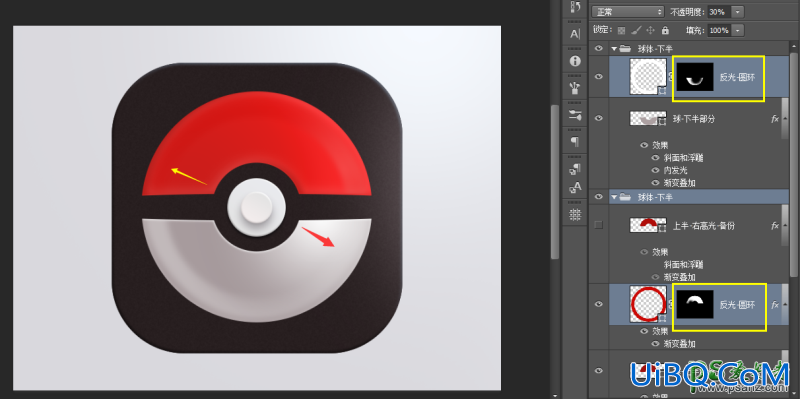This screenshot has height=399, width=800.
Task: Click fx icon on red-ring 反光-圆环 layer
Action: (x=774, y=305)
